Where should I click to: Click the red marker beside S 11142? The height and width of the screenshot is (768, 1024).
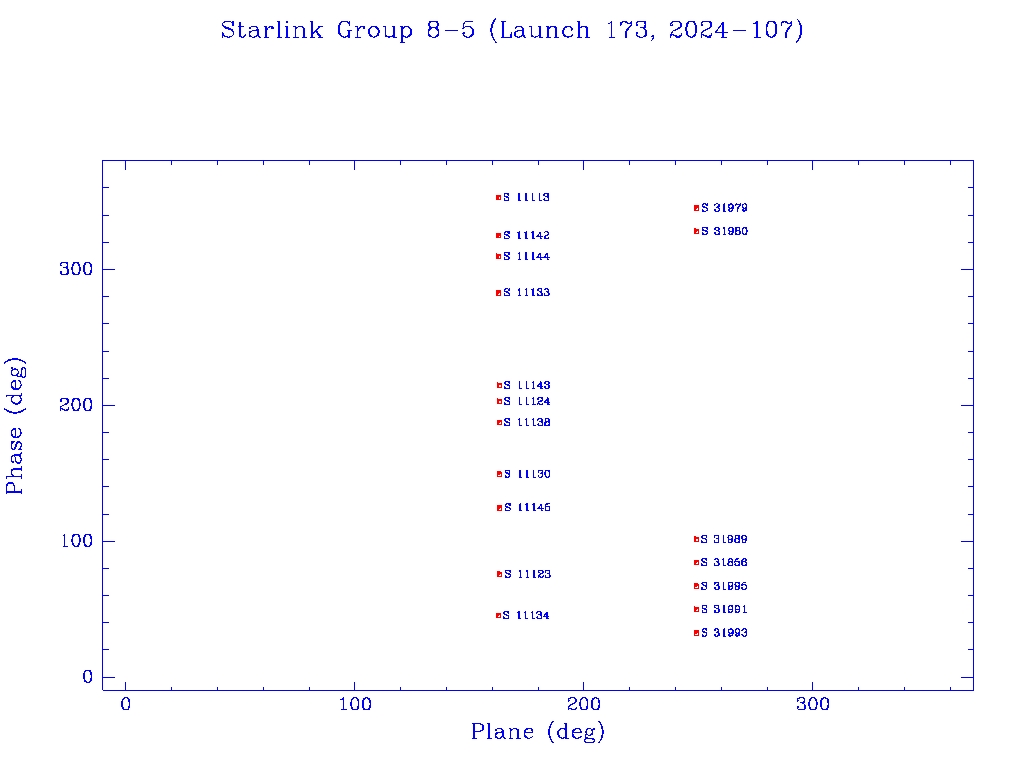coord(498,236)
